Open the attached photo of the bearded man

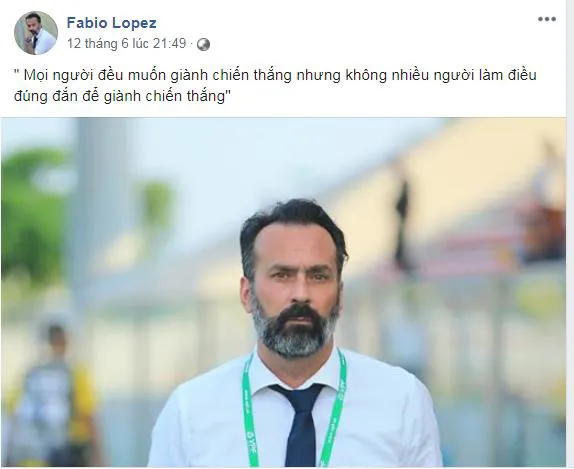click(283, 292)
